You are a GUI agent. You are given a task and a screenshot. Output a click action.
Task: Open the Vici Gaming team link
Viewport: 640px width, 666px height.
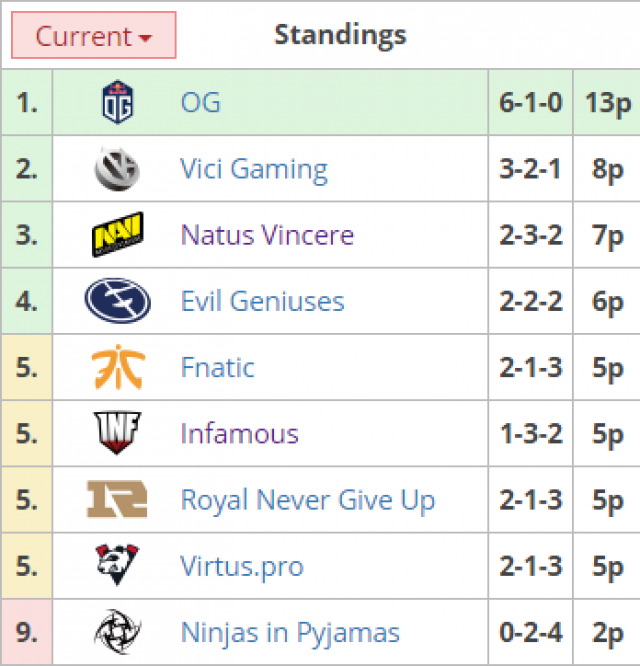coord(254,169)
